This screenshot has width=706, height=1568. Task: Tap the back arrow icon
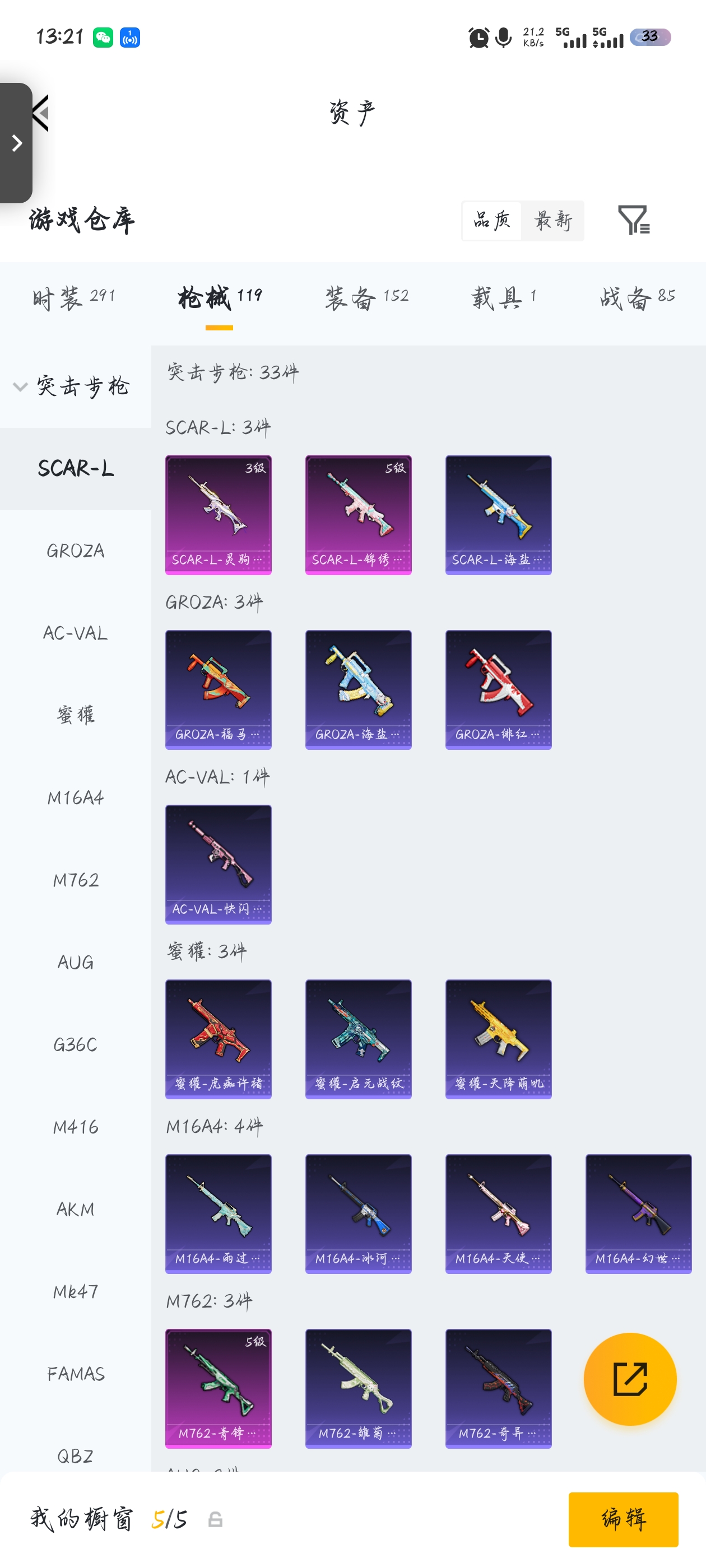40,113
